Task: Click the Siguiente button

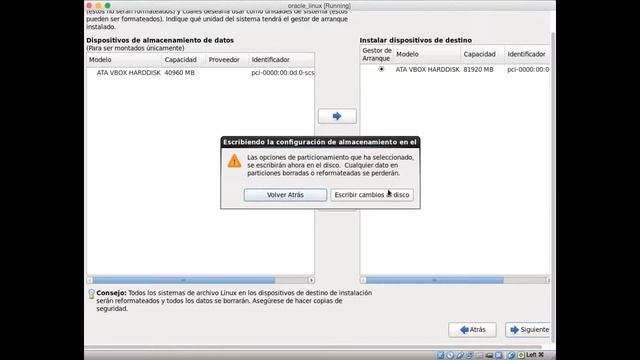Action: (529, 329)
